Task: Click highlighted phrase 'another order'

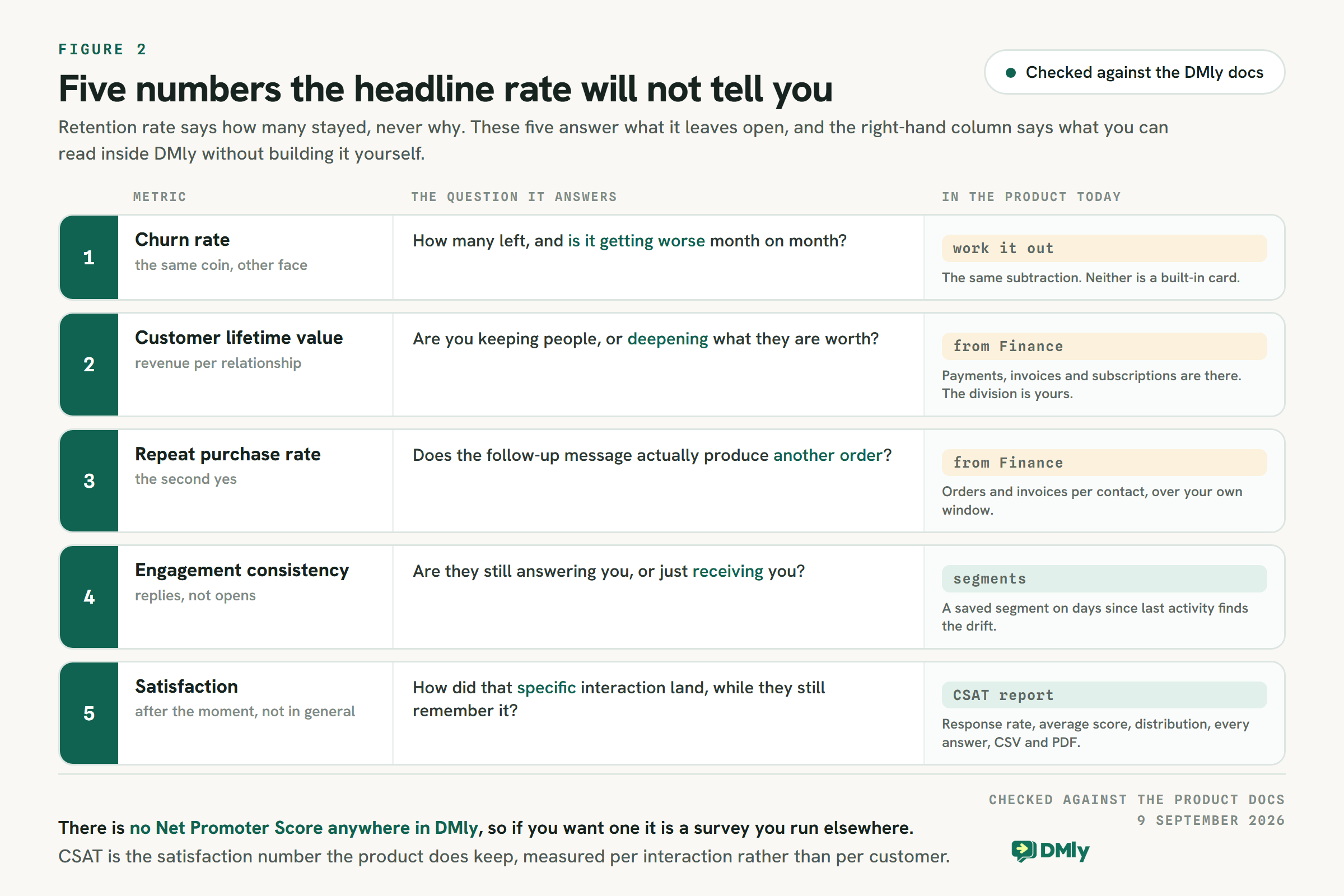Action: click(828, 455)
